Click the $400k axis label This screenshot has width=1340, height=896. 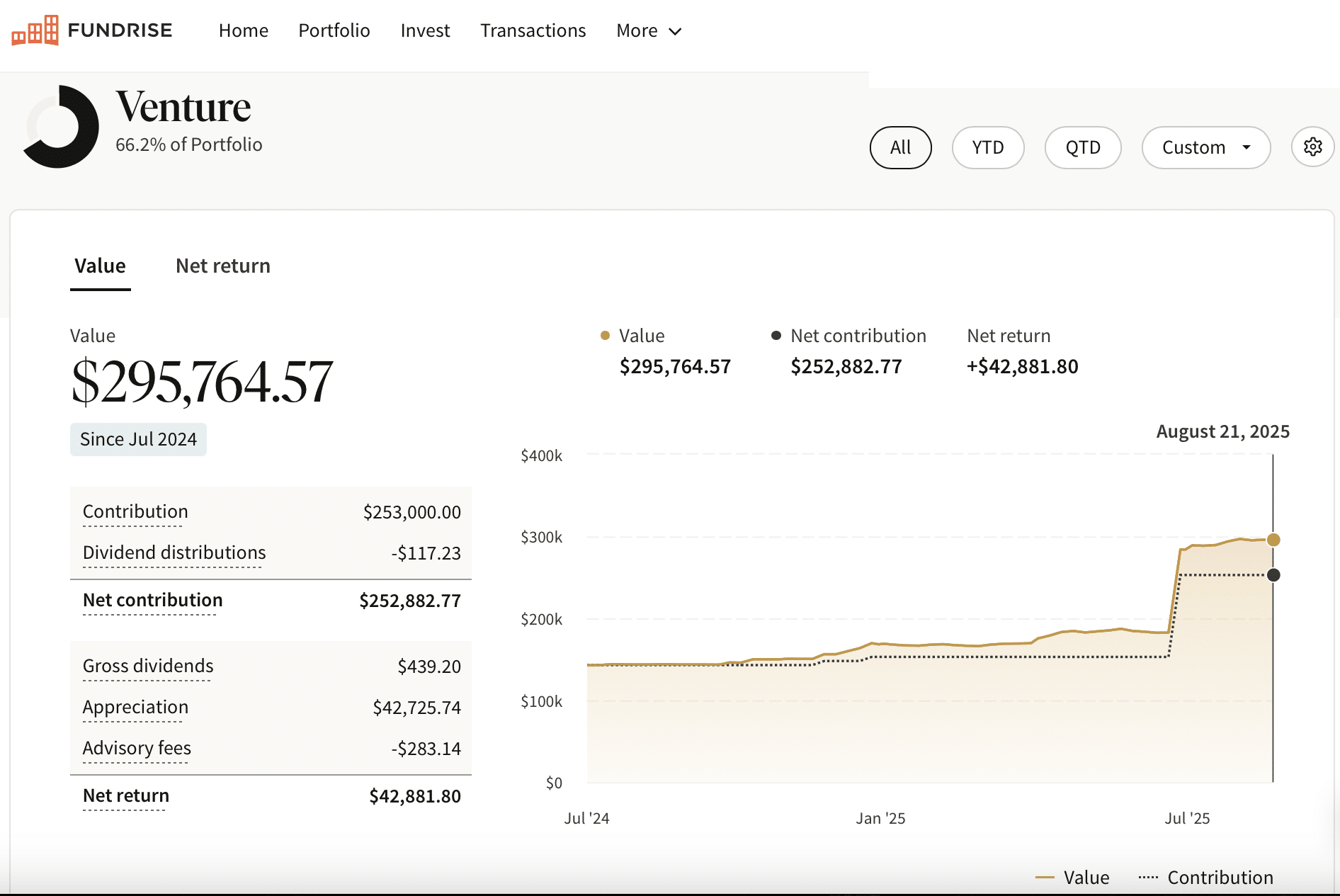[541, 455]
